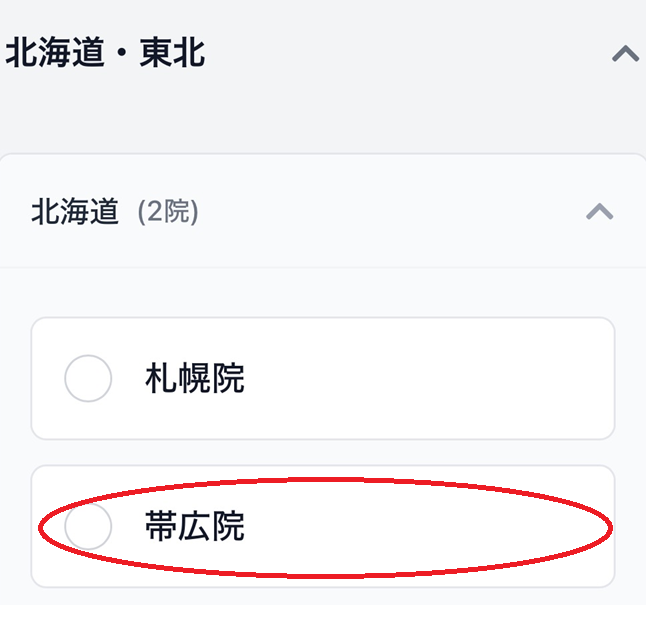The width and height of the screenshot is (646, 636).
Task: Select the 札幌院 radio button
Action: (x=88, y=379)
